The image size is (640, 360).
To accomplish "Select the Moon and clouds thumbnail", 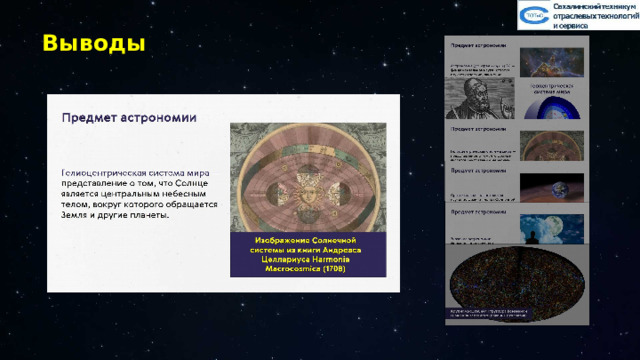I will tap(552, 229).
